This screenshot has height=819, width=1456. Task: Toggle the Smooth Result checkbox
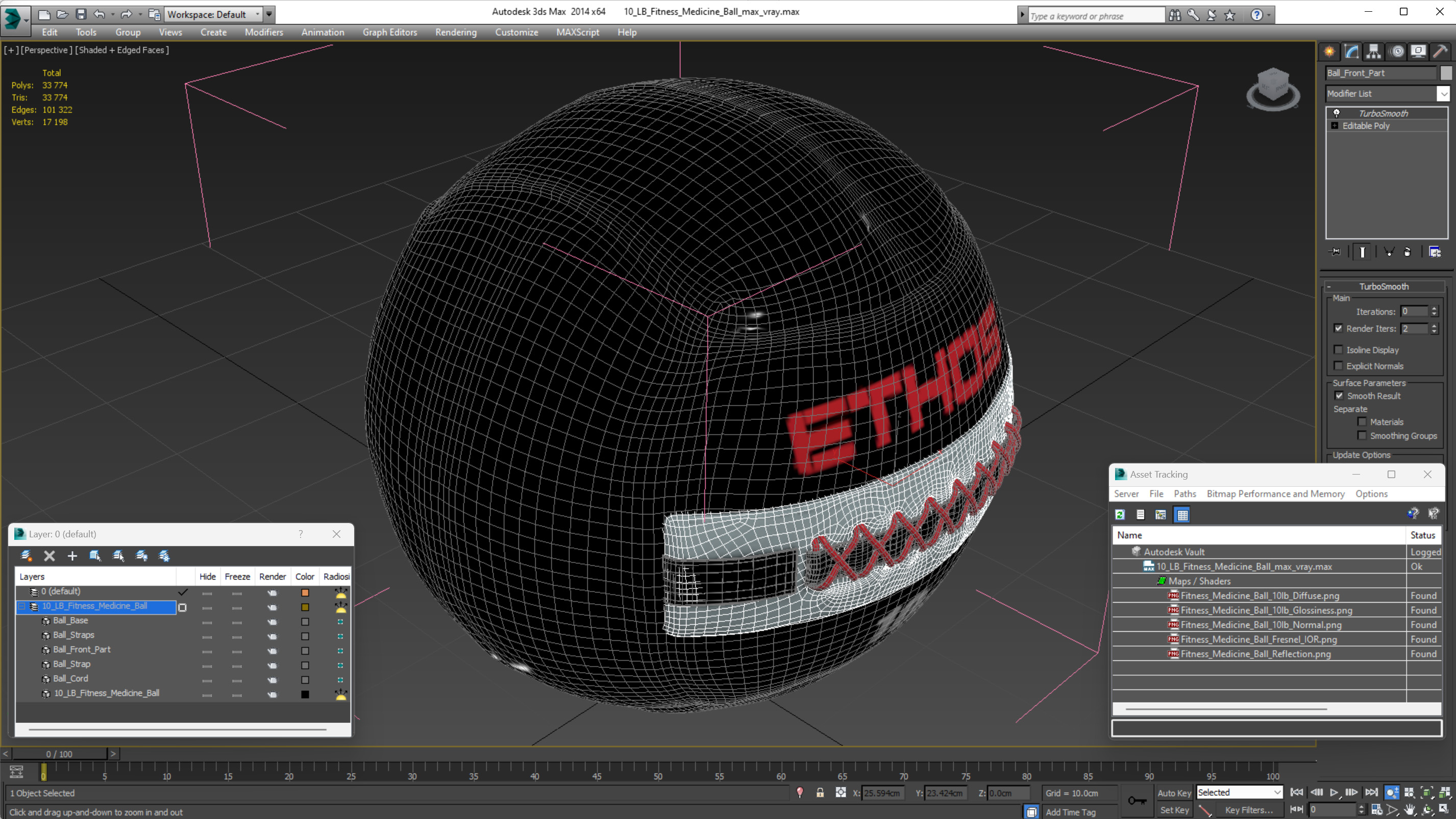pos(1339,395)
